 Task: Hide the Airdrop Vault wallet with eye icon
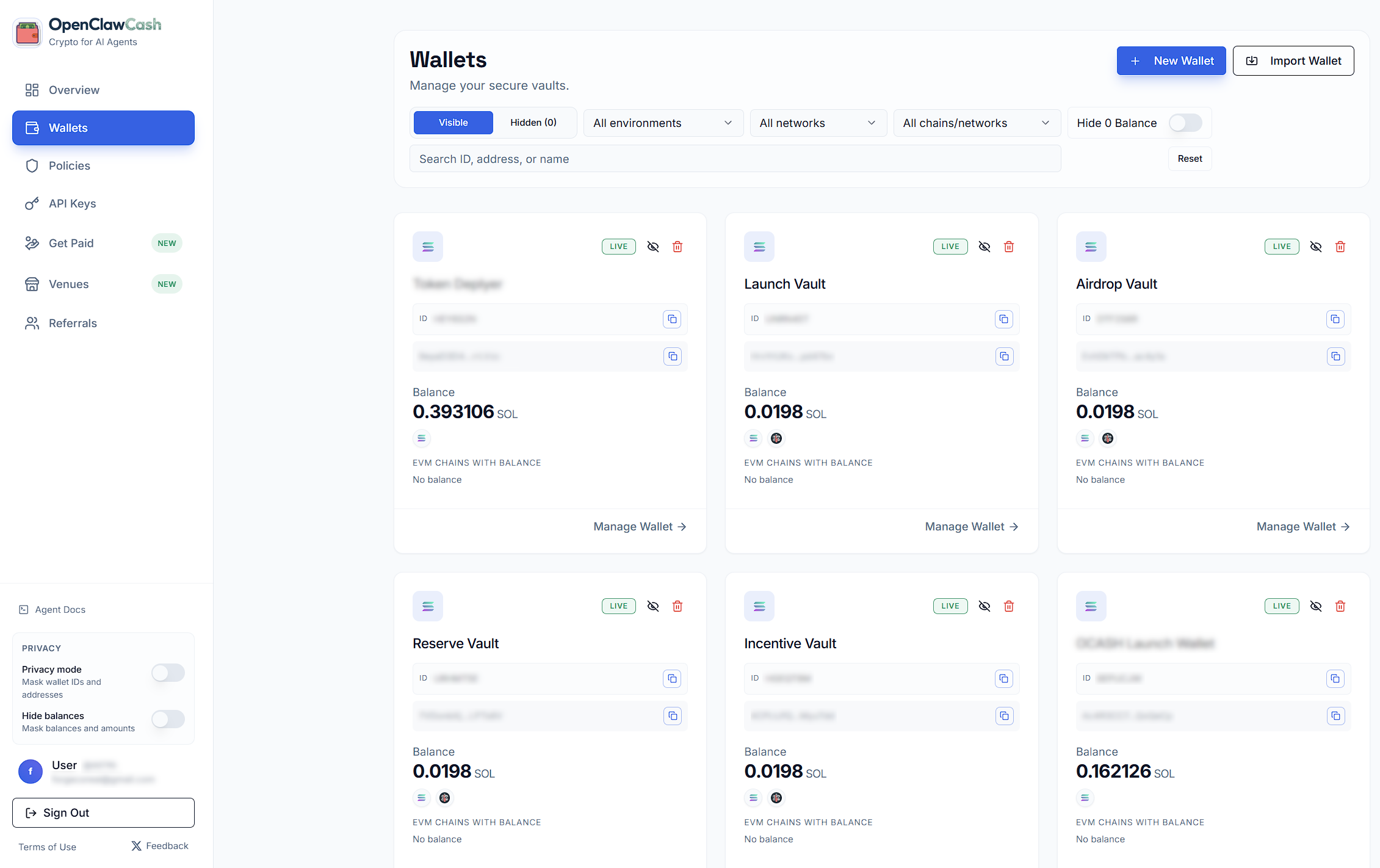pyautogui.click(x=1315, y=247)
